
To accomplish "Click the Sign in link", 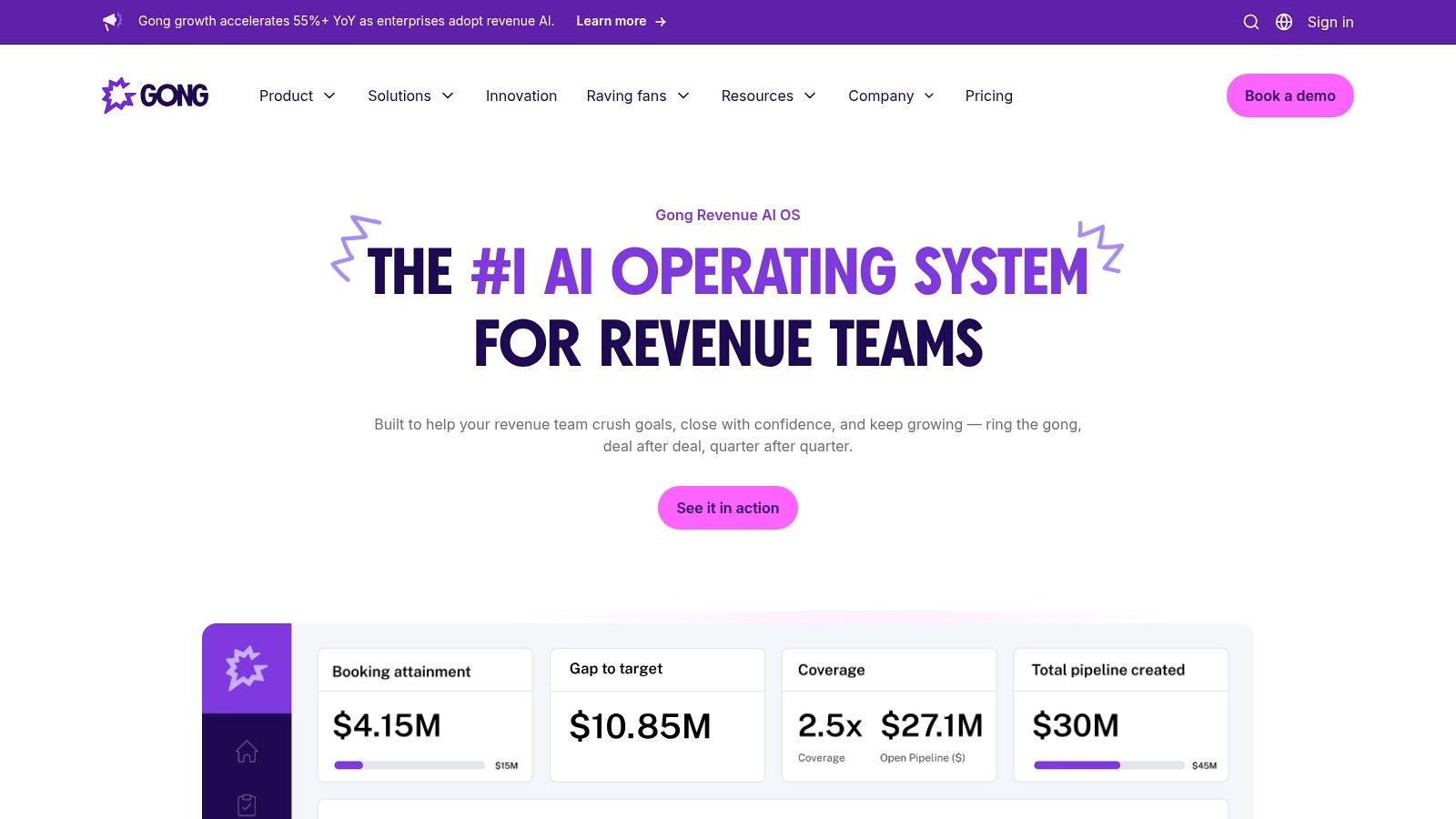I will 1330,22.
